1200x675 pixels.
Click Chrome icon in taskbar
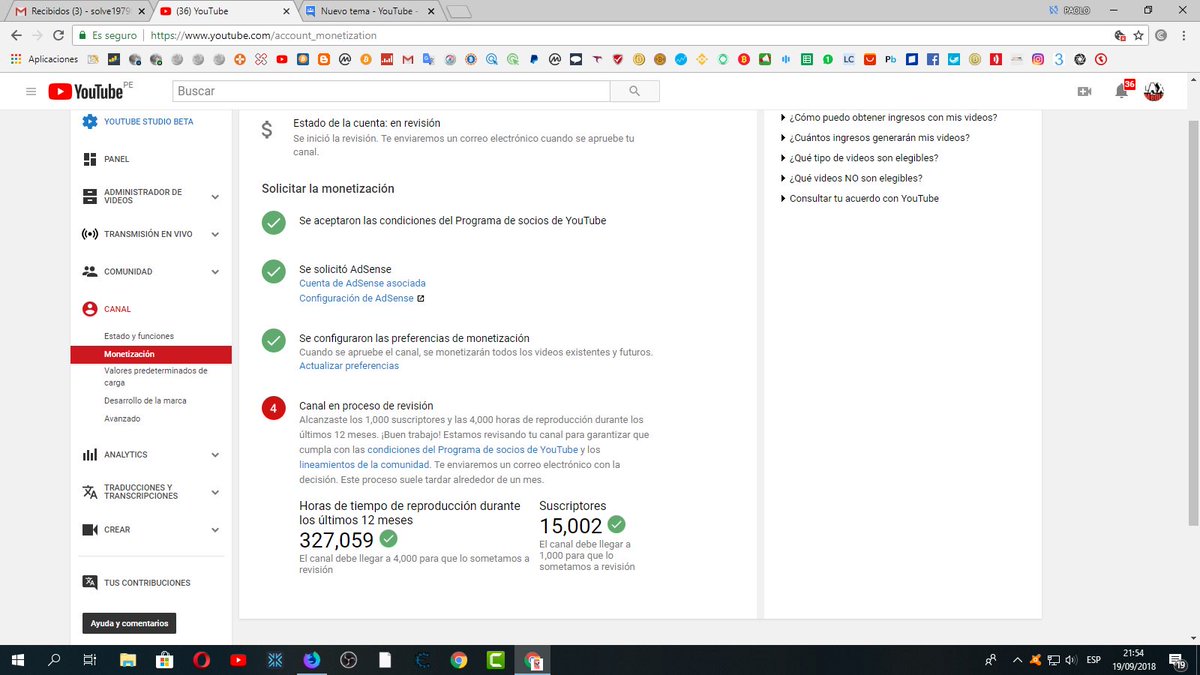click(458, 659)
